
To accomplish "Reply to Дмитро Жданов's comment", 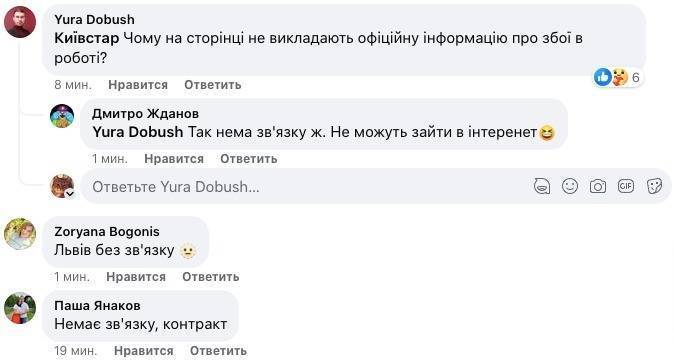I will (249, 159).
